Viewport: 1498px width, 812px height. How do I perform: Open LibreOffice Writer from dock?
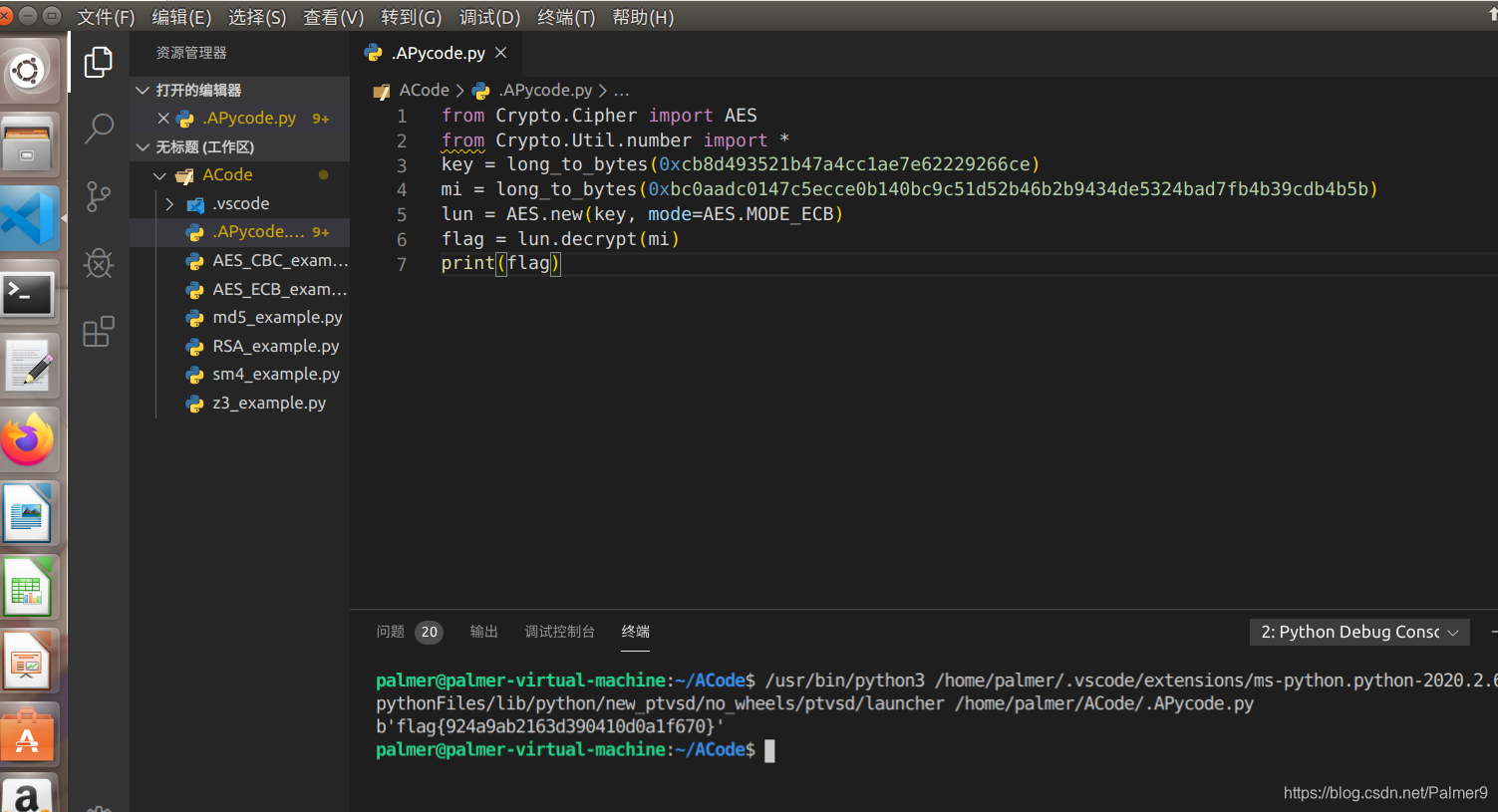(x=27, y=514)
